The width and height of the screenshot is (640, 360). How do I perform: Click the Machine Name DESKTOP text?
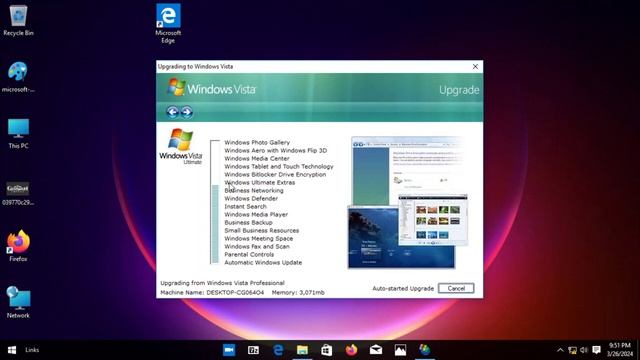tap(212, 293)
